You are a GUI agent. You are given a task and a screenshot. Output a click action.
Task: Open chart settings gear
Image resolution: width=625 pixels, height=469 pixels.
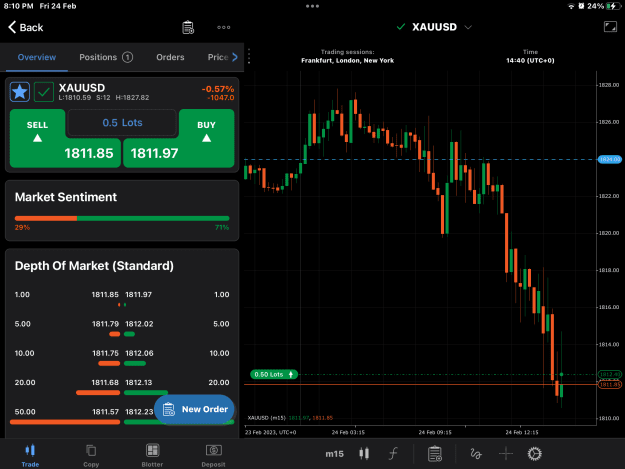[535, 453]
